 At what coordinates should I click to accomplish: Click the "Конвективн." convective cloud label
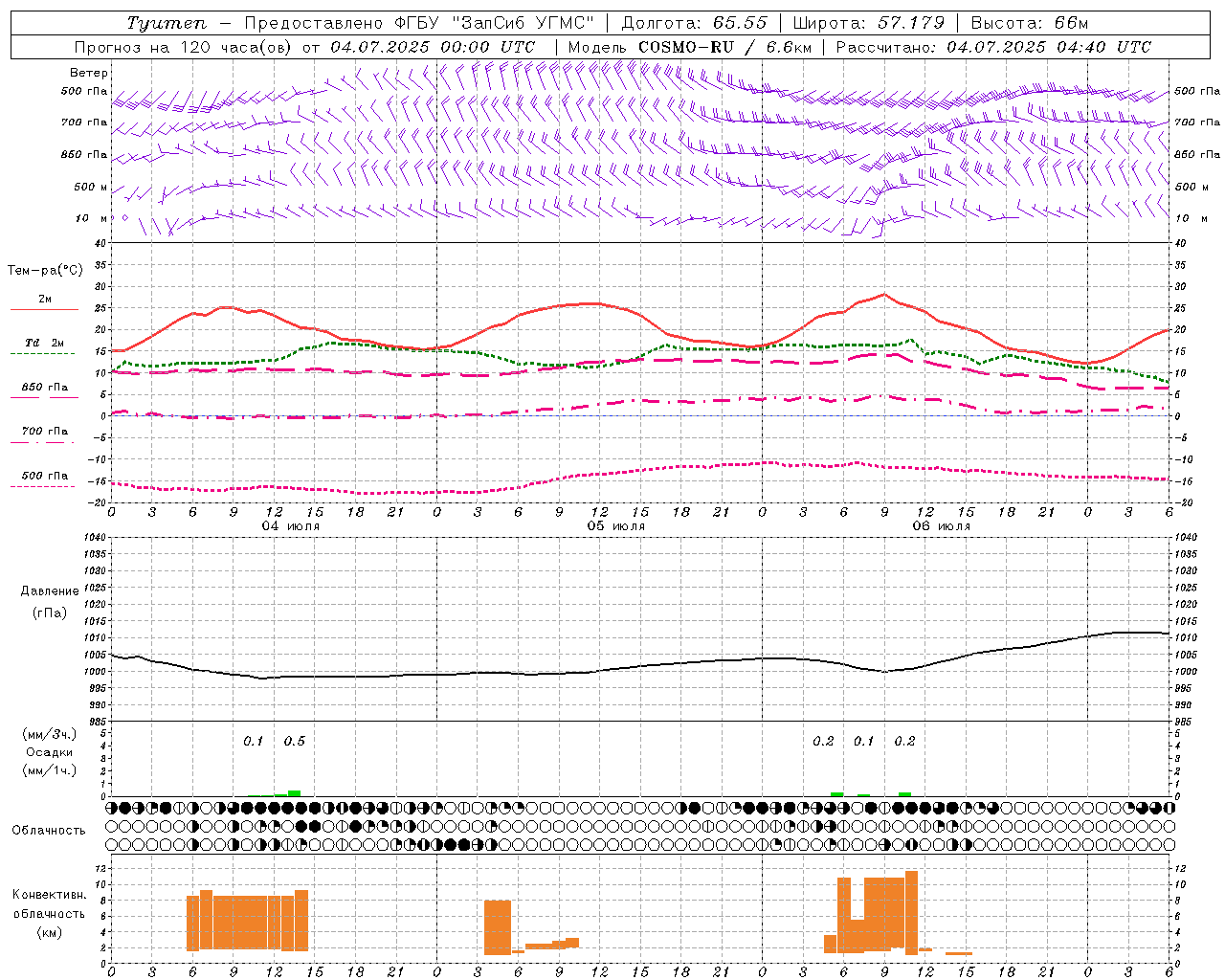click(x=49, y=895)
